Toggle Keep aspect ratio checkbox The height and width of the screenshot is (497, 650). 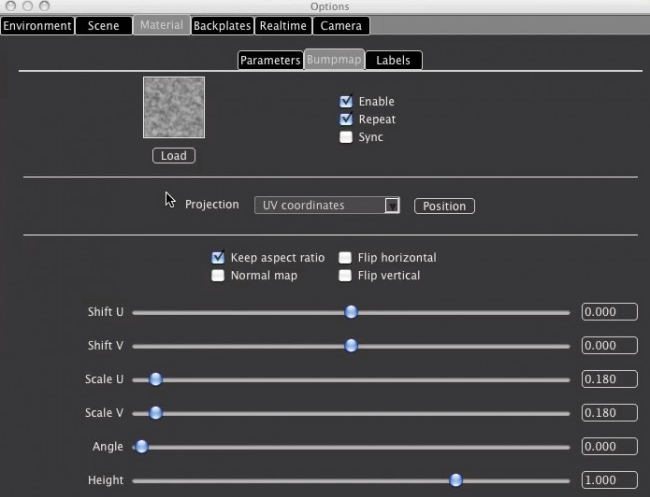(218, 257)
